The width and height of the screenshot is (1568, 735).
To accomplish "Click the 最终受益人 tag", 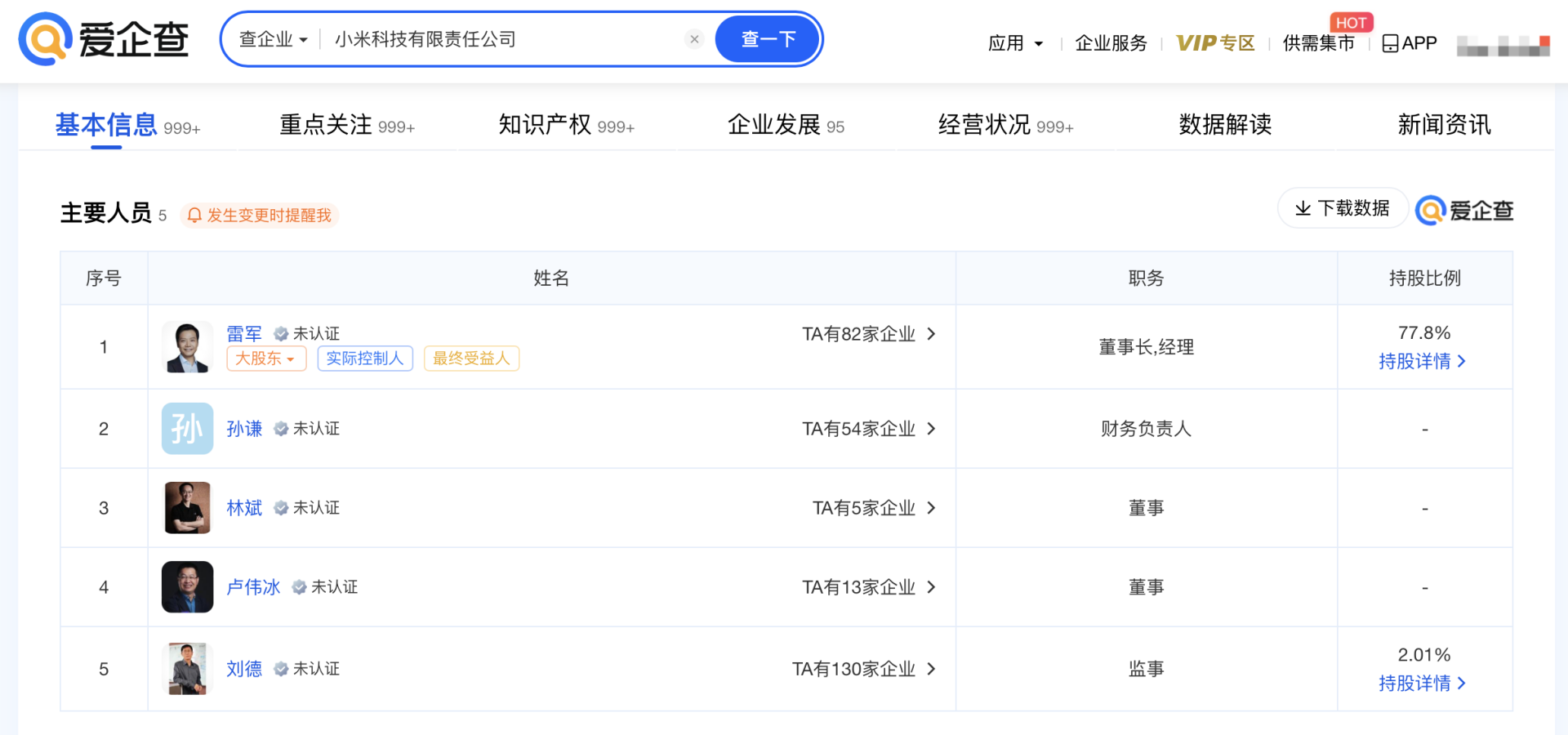I will coord(471,359).
